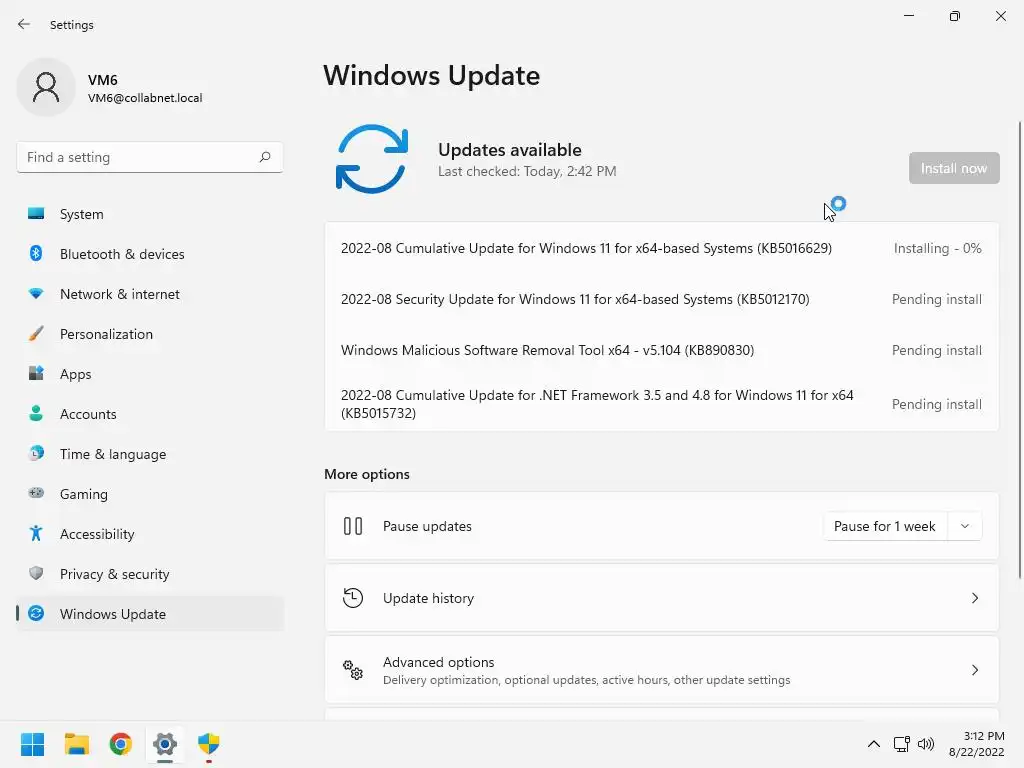1024x768 pixels.
Task: Click Update history label
Action: (x=428, y=598)
